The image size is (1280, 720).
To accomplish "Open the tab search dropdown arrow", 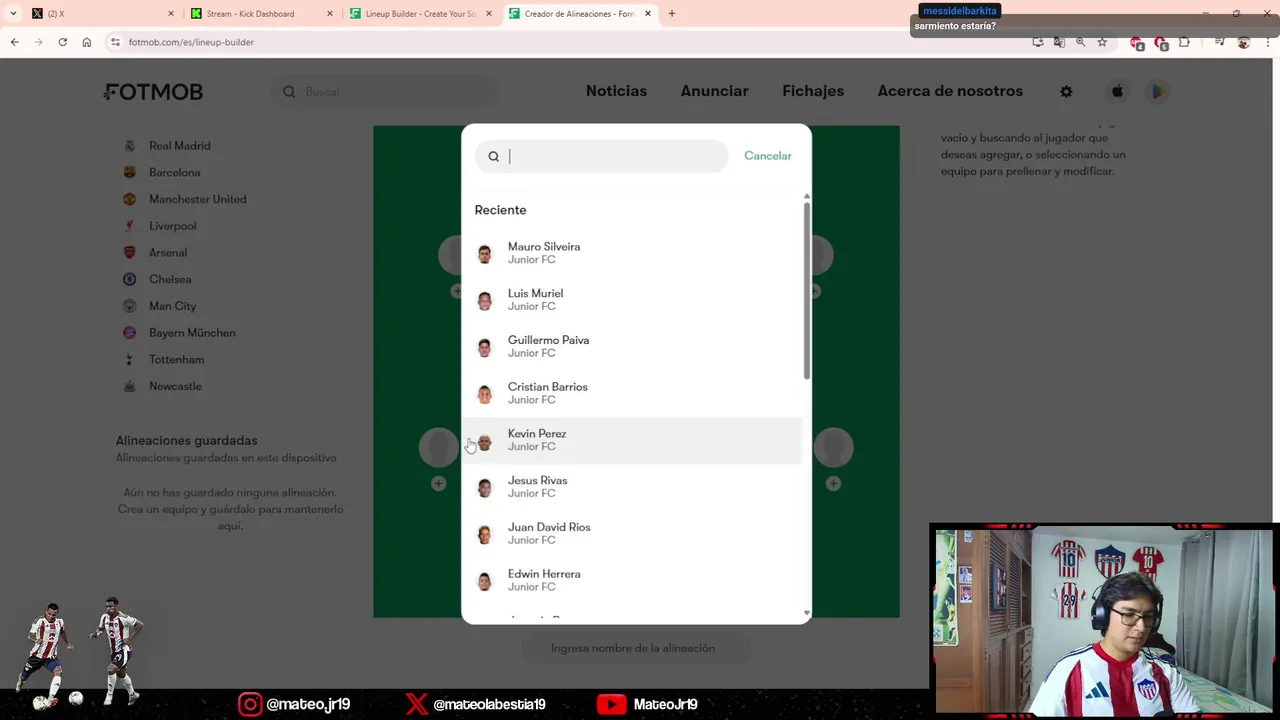I will tap(12, 14).
